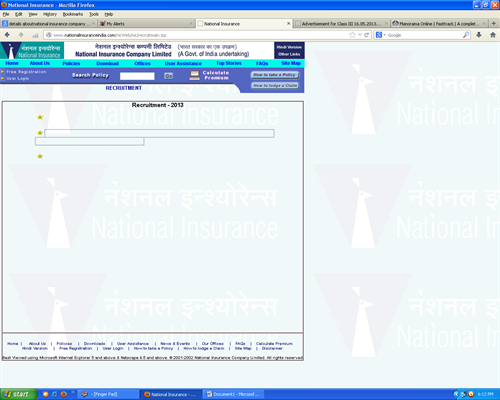Click the Forward navigation arrow
500x400 pixels.
click(21, 35)
